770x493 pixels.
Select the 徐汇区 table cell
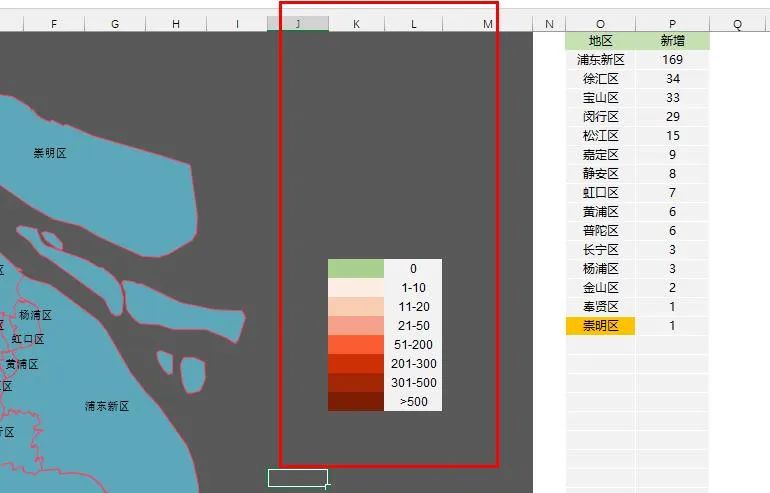[600, 79]
